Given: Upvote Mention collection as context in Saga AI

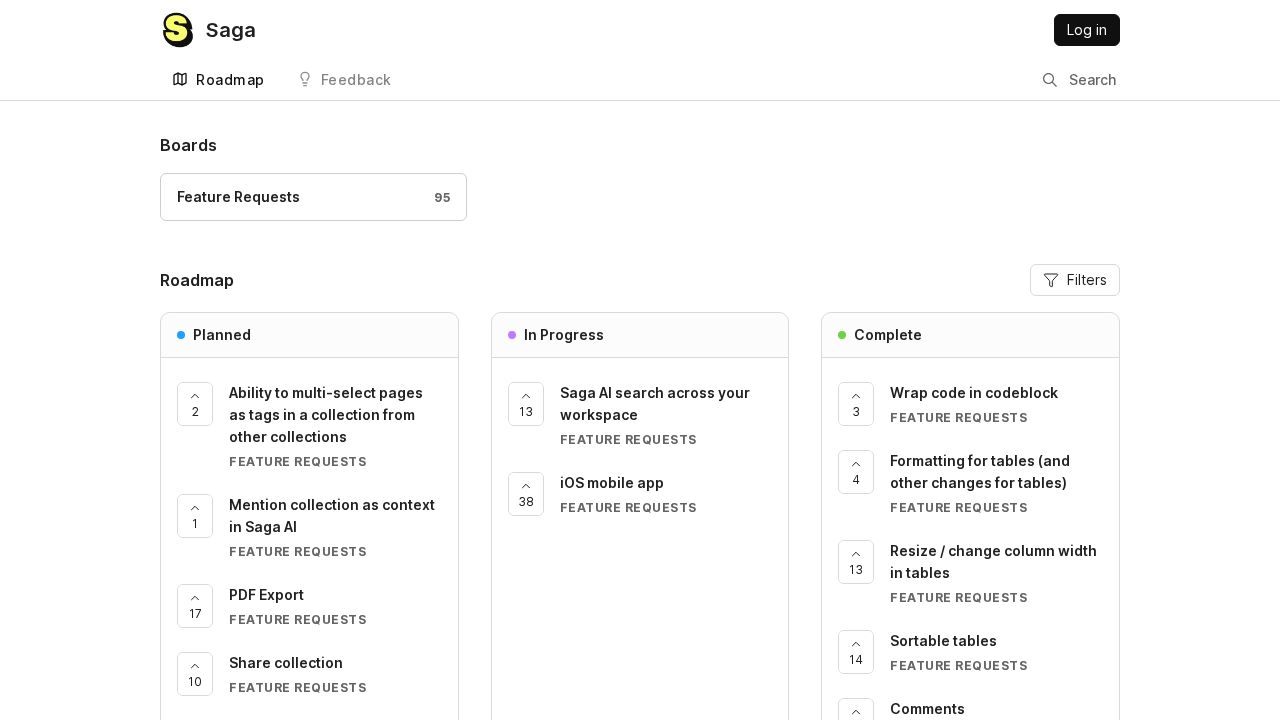Looking at the screenshot, I should coord(195,516).
